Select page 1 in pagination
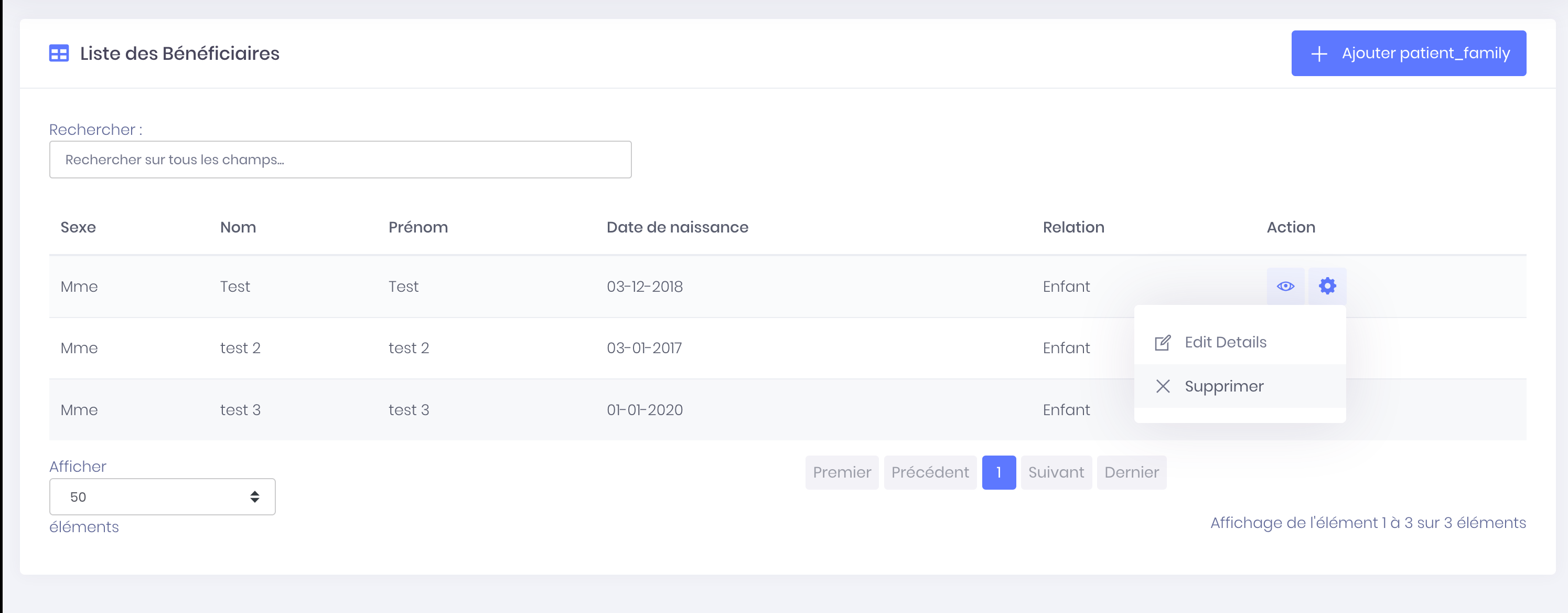Screen dimensions: 1568x613 pyautogui.click(x=998, y=472)
